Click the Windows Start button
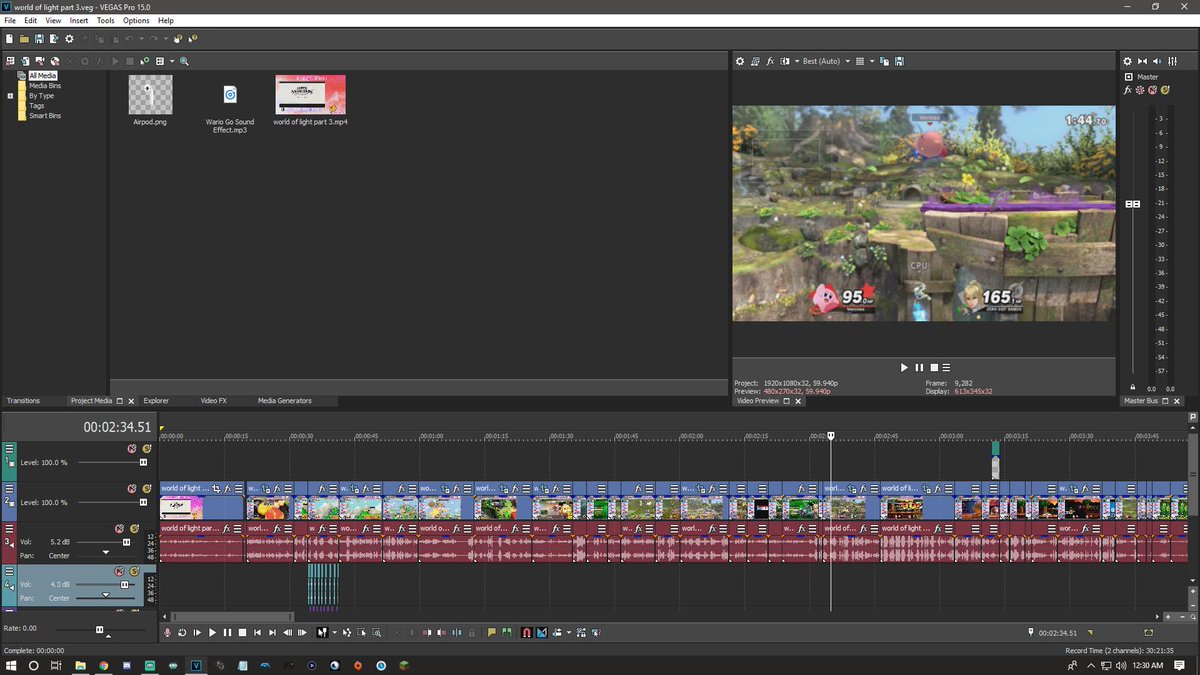 pos(11,665)
